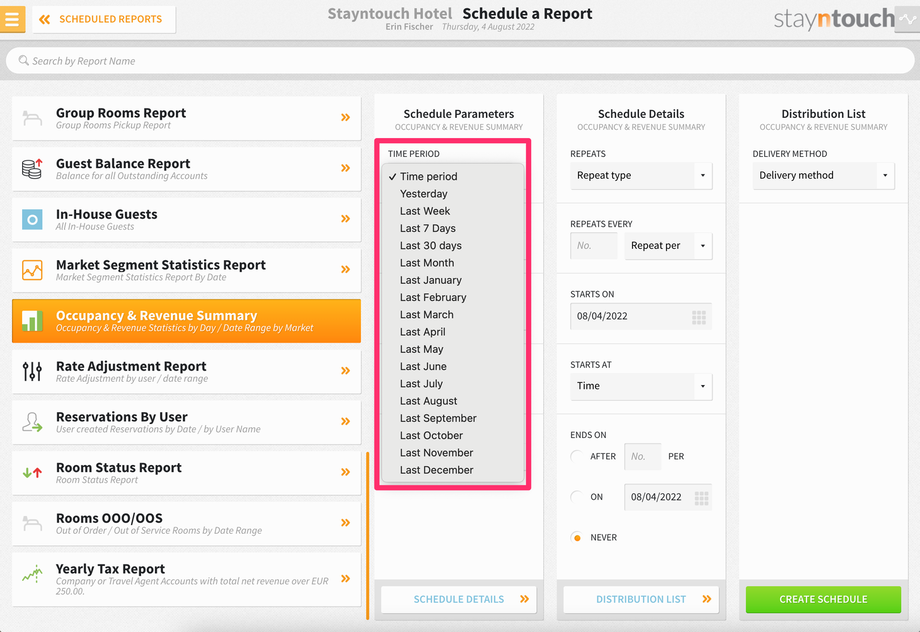Open the hamburger main menu
This screenshot has width=920, height=632.
(x=12, y=19)
